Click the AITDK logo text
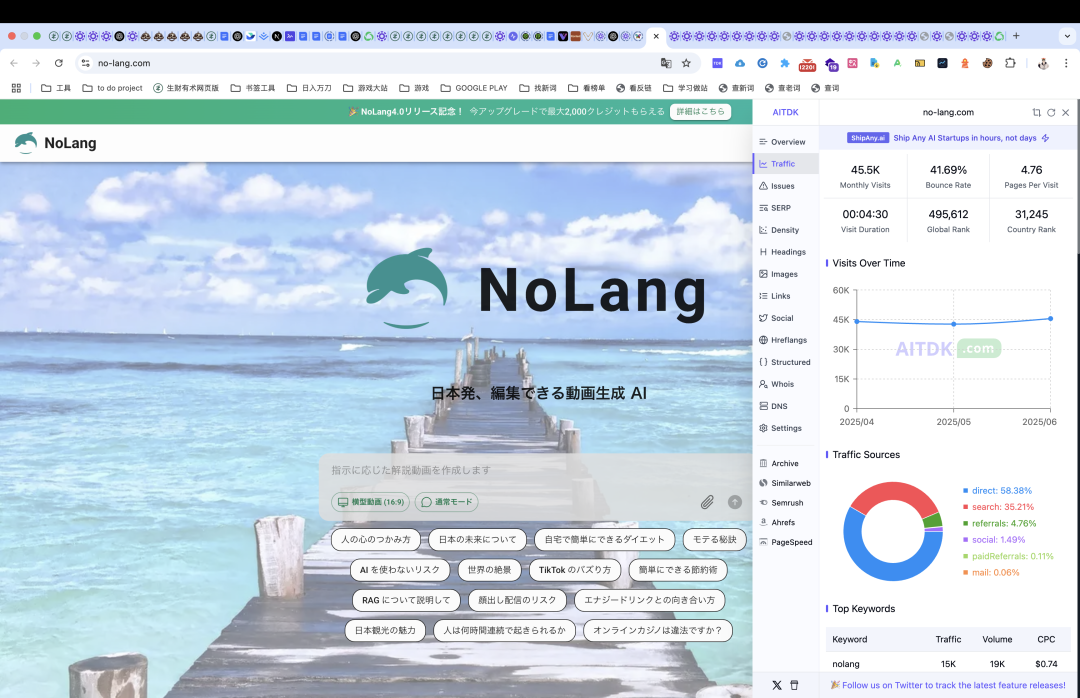Screen dimensions: 1080x698 click(785, 112)
